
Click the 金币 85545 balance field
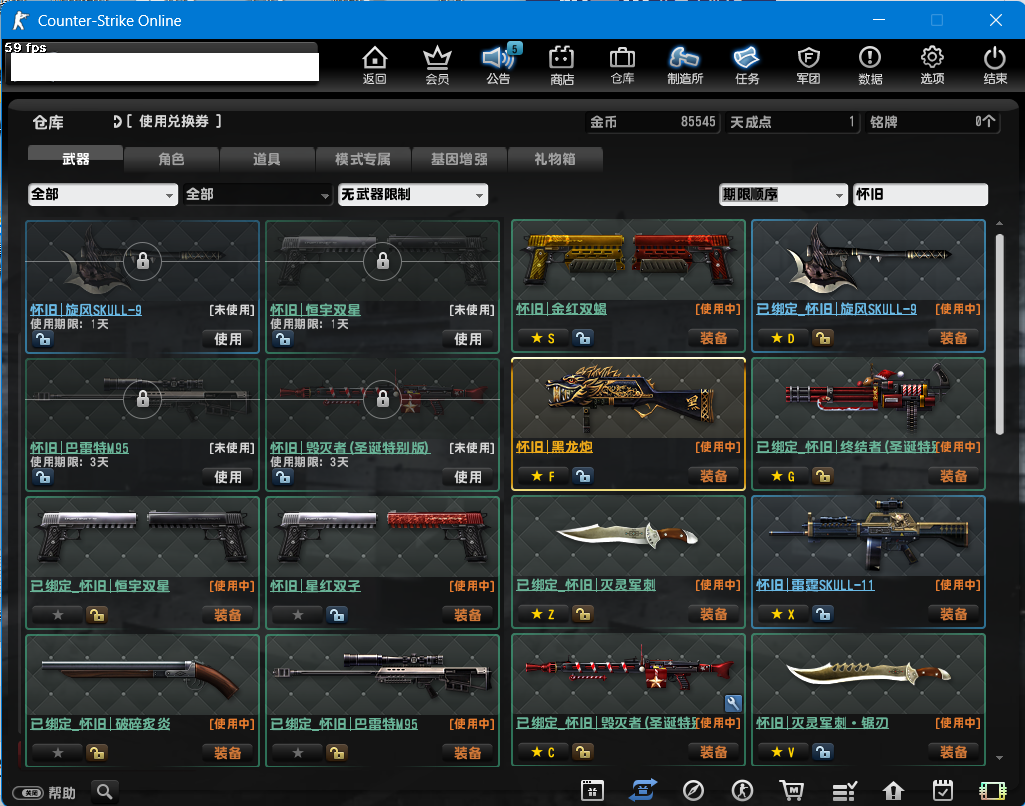652,122
